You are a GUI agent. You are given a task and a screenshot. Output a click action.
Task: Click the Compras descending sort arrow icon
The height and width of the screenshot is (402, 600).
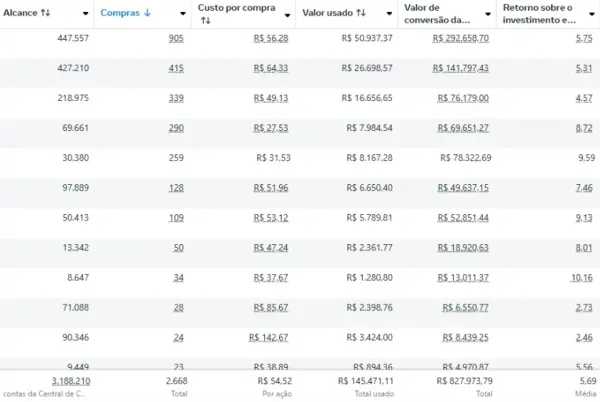point(147,13)
